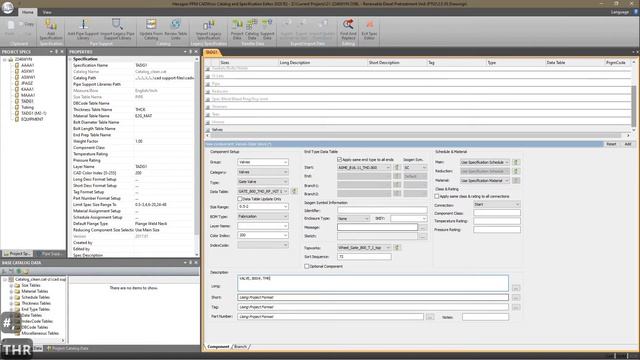Click browse icon beside Start end type
Screen dimensions: 640x360
click(397, 167)
